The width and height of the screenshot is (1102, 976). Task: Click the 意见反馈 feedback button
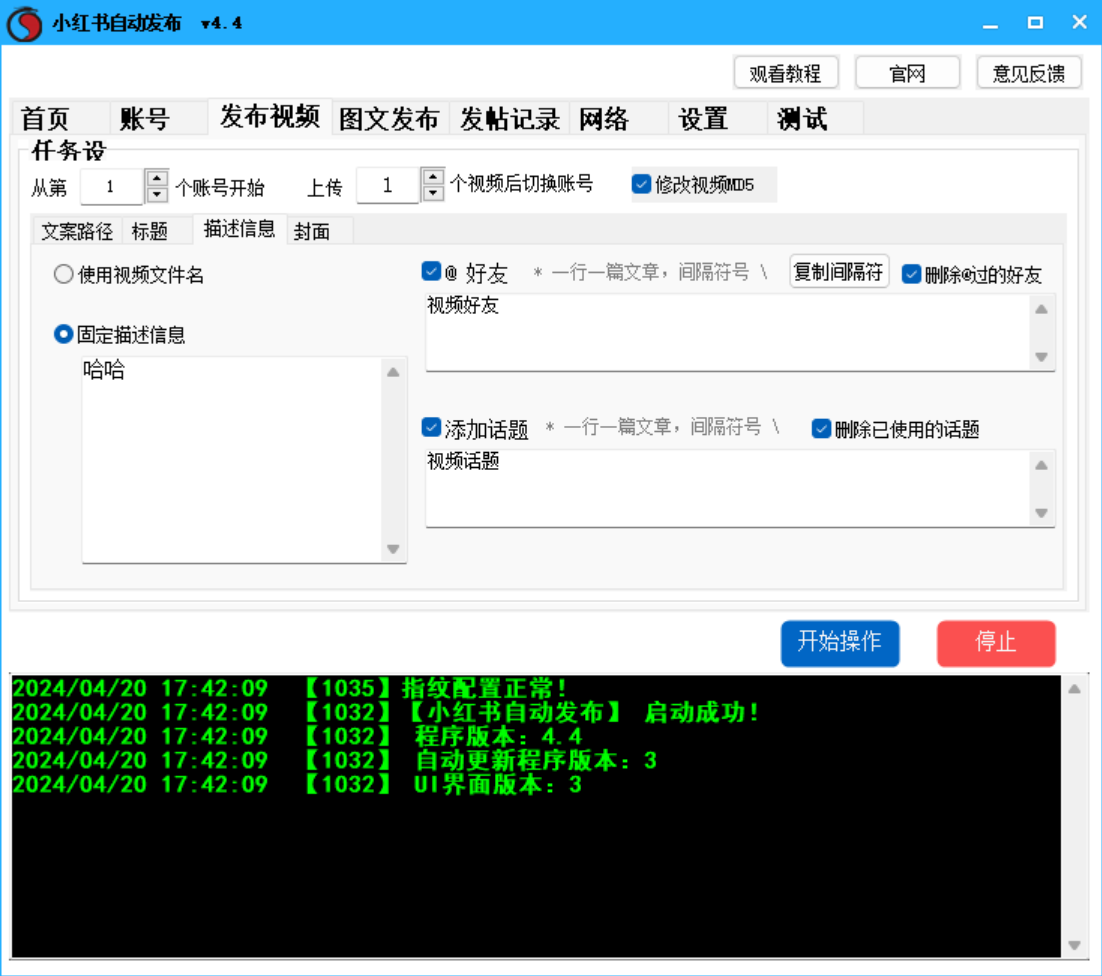1029,73
